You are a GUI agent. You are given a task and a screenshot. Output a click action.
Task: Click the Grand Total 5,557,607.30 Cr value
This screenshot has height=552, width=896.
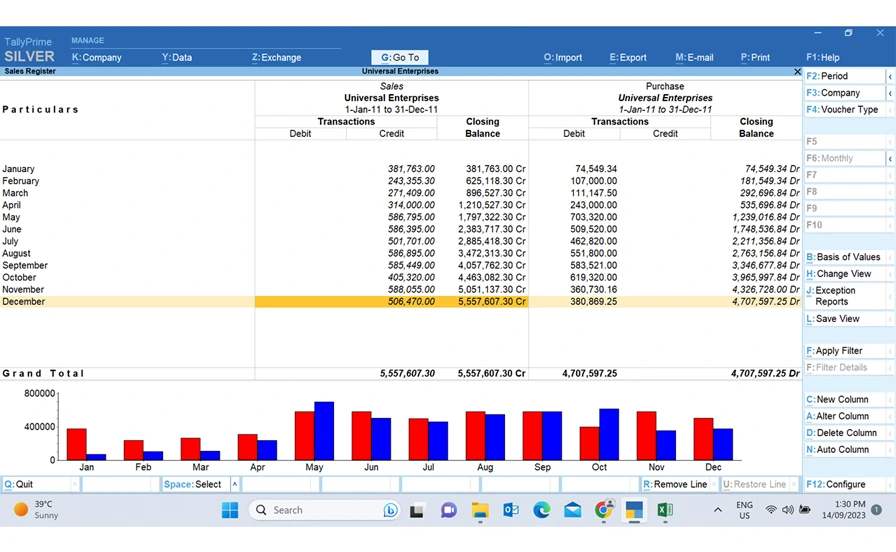pyautogui.click(x=491, y=374)
